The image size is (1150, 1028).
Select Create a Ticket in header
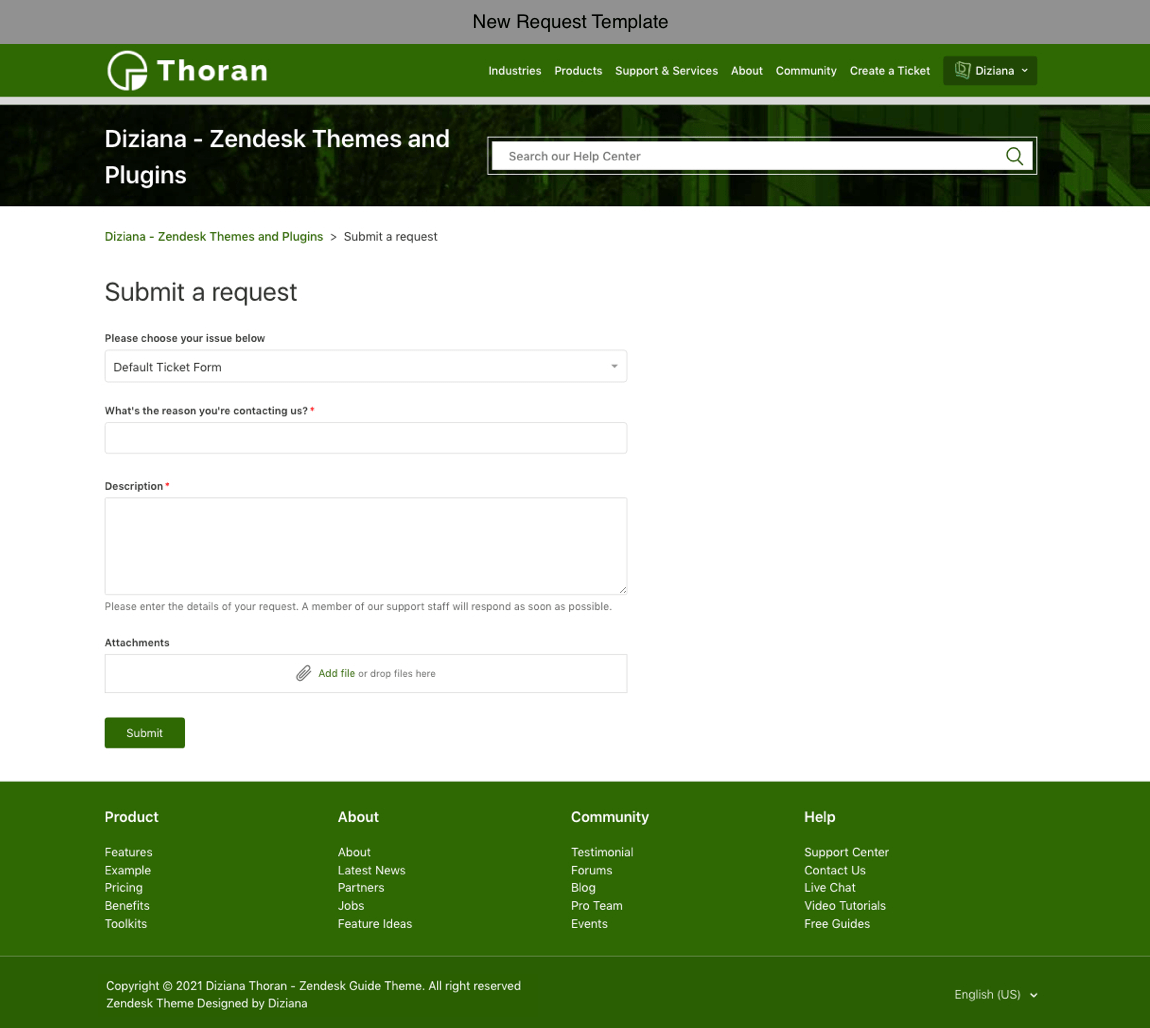(889, 71)
